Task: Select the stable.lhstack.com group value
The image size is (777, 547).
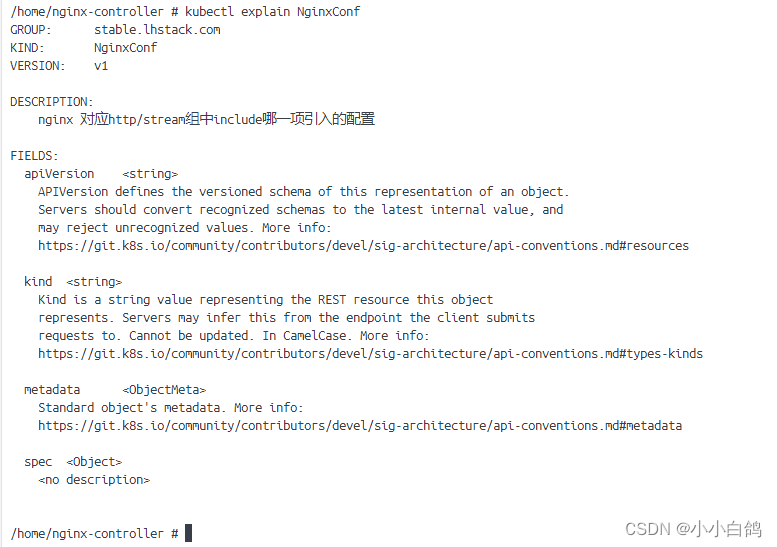Action: click(157, 30)
